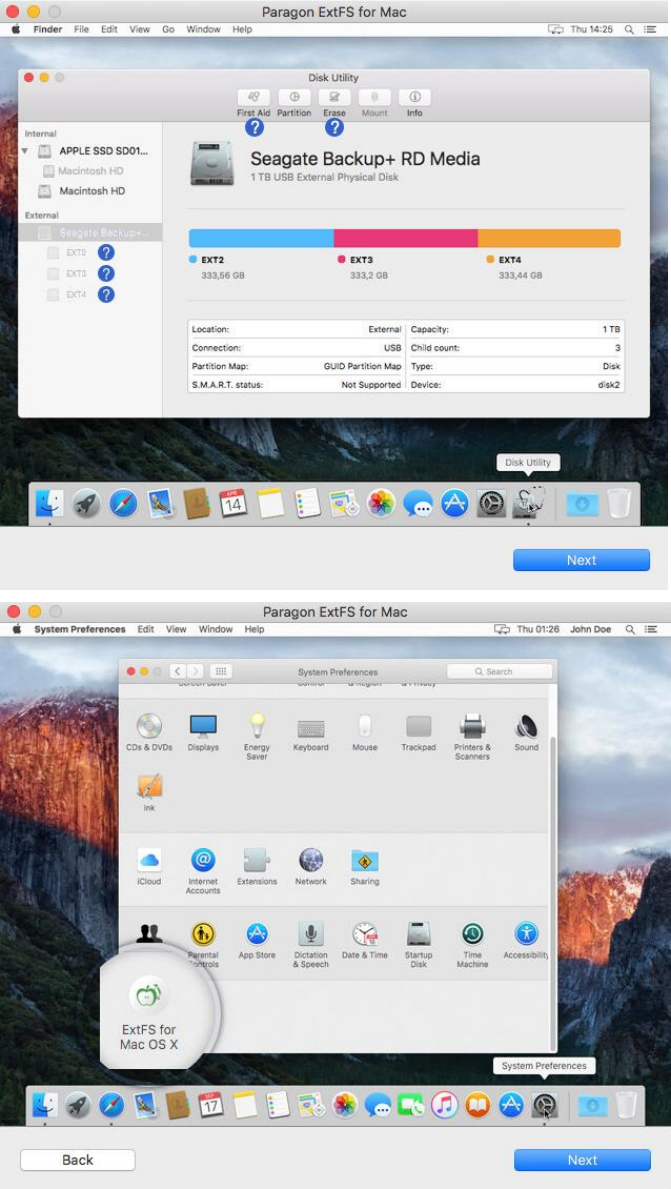Open the Displays preference pane
Screen dimensions: 671x1189
pyautogui.click(x=203, y=726)
